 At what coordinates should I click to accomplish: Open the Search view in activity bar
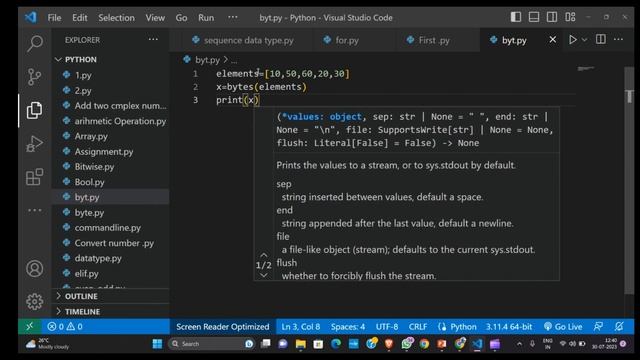coord(35,43)
